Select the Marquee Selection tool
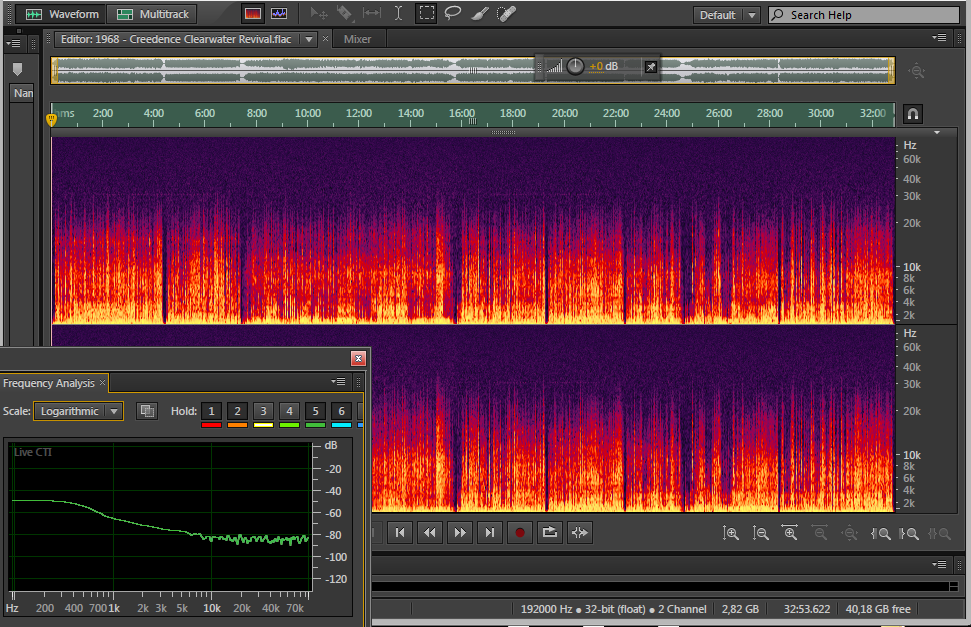 (x=426, y=14)
